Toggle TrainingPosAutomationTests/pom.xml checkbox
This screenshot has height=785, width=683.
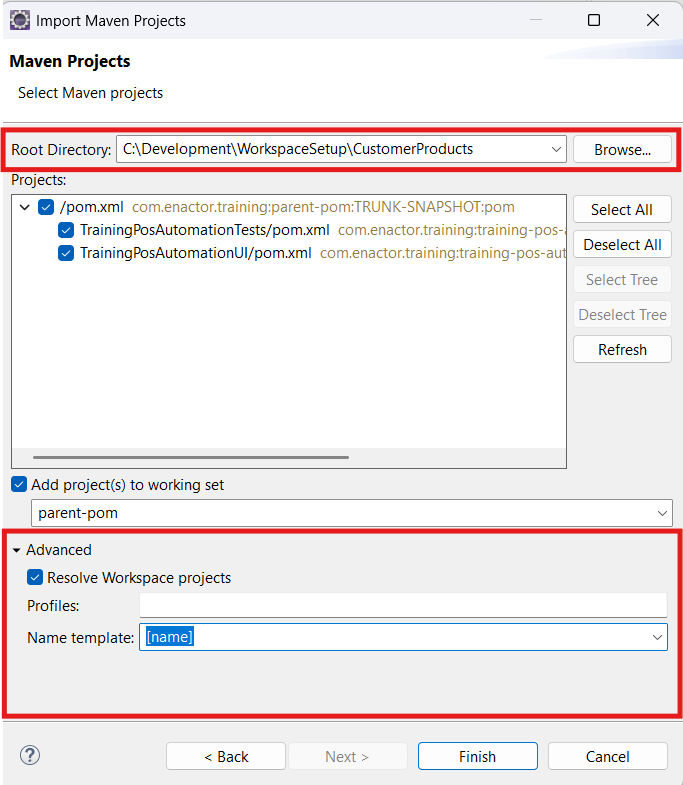(x=66, y=230)
